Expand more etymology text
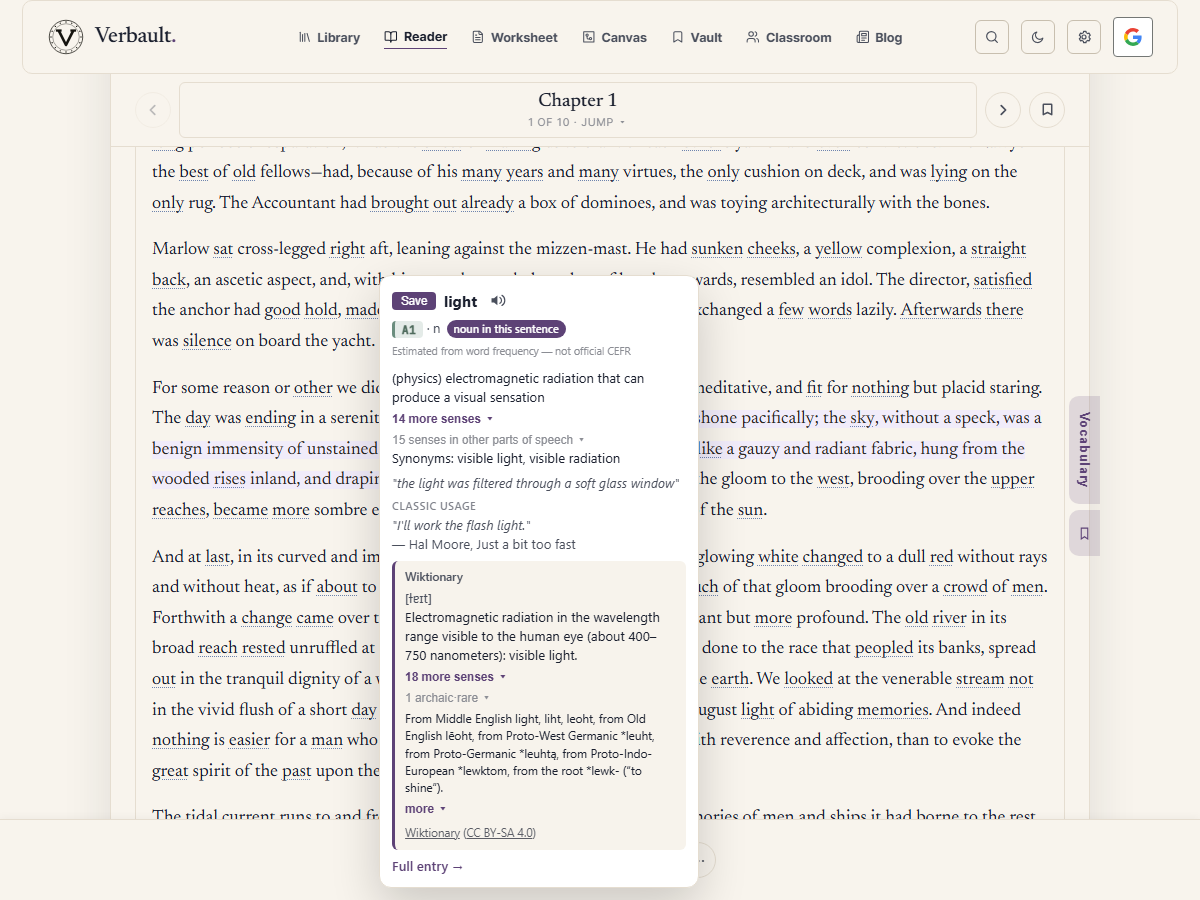Image resolution: width=1200 pixels, height=900 pixels. click(x=425, y=809)
